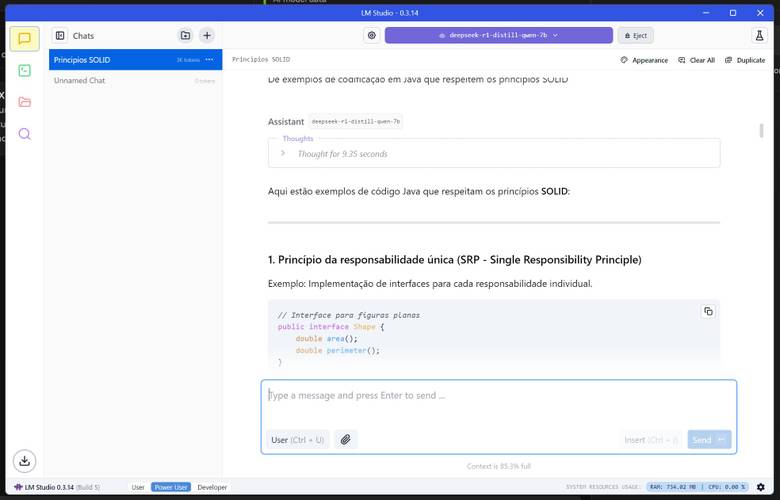This screenshot has height=500, width=780.
Task: Open the Unnamed Chat
Action: (x=135, y=81)
